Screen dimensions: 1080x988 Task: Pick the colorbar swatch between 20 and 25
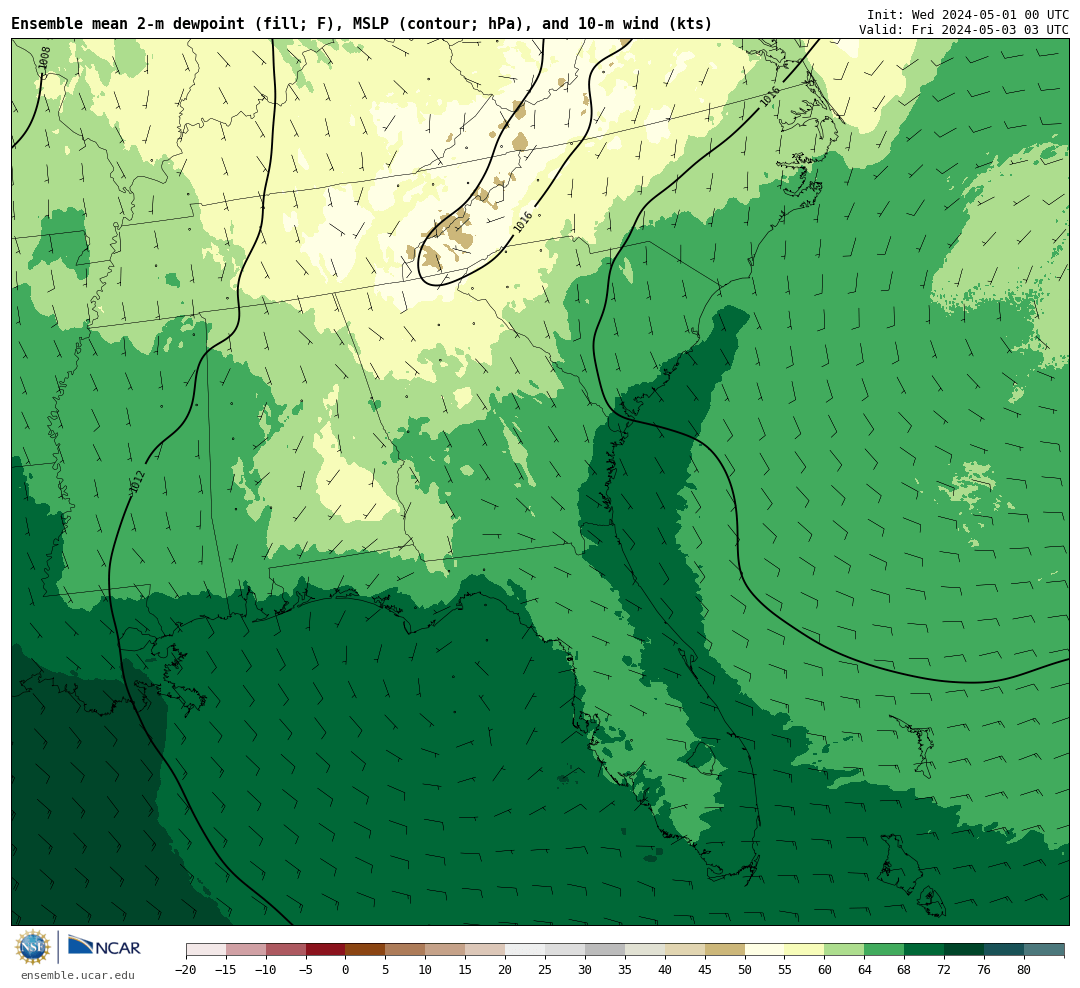(525, 950)
